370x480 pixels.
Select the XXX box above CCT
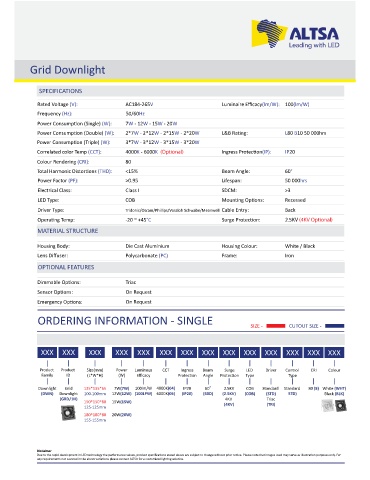coord(166,352)
